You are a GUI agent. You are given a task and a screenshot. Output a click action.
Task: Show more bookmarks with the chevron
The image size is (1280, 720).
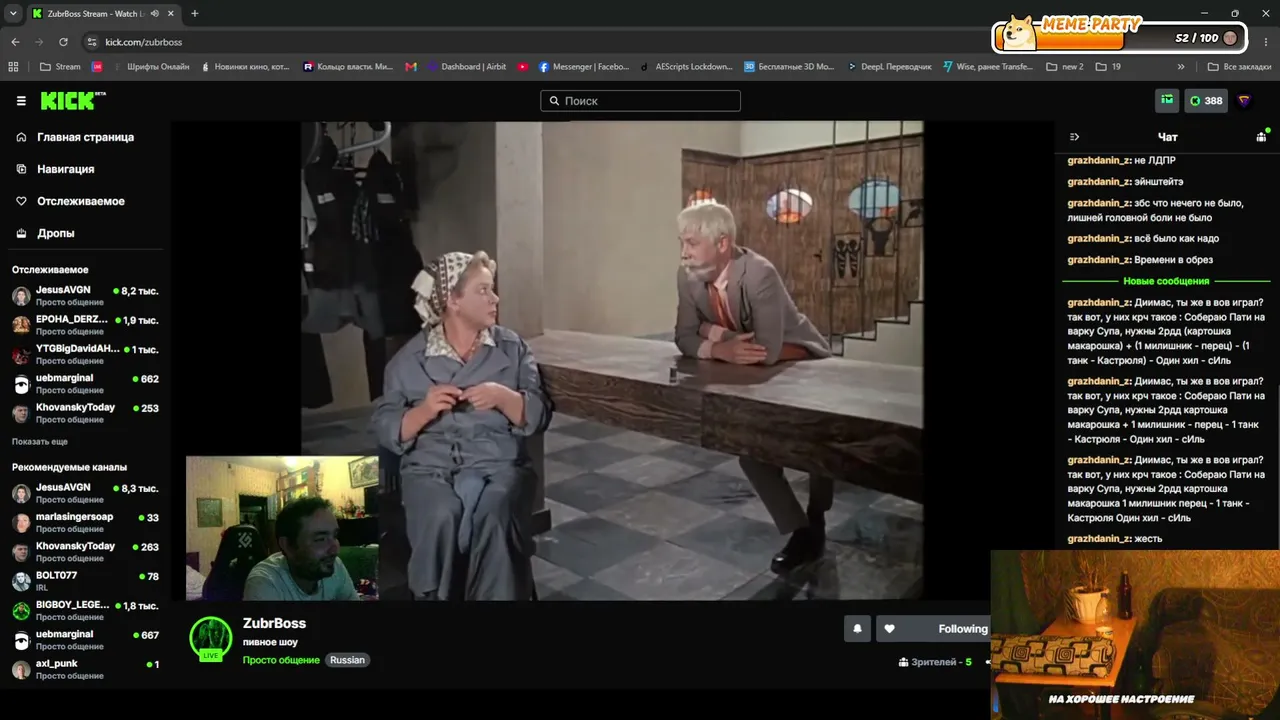click(x=1181, y=67)
